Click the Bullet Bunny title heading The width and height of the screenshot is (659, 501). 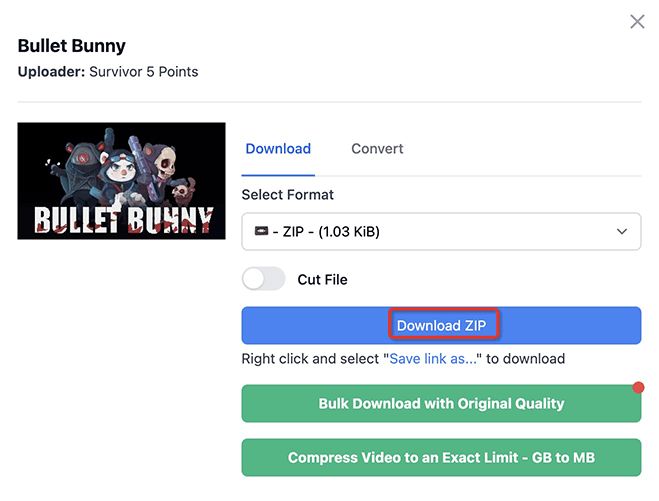[71, 46]
